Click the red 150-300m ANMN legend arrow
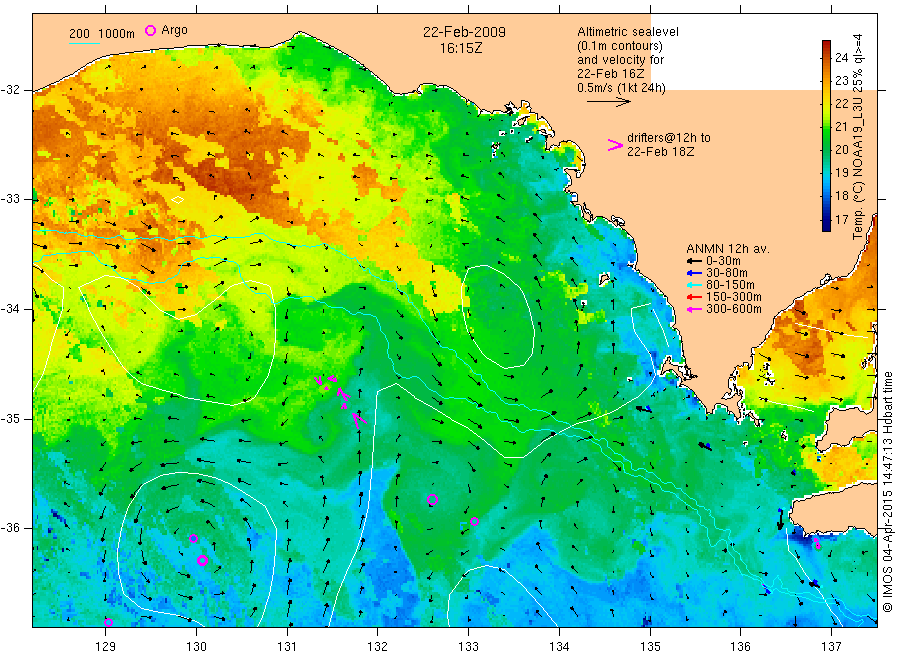Screen dimensions: 900x660 [695, 297]
